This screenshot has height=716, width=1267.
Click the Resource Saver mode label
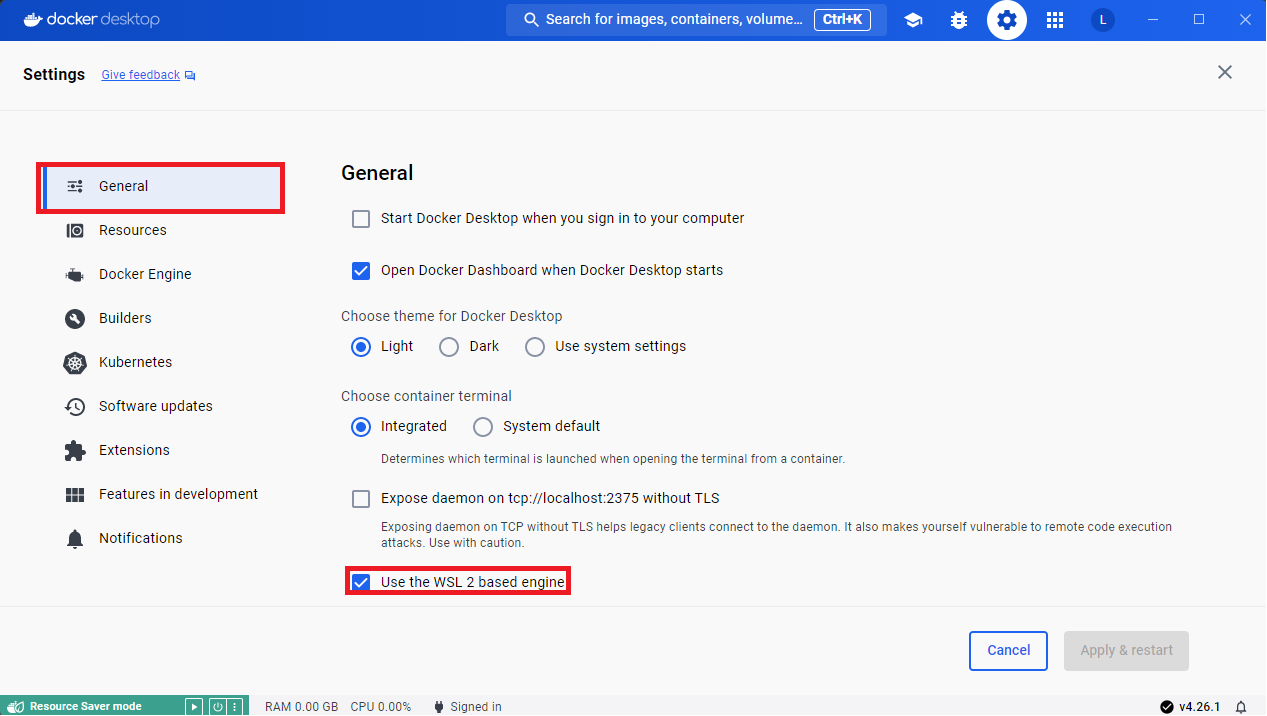(x=86, y=706)
